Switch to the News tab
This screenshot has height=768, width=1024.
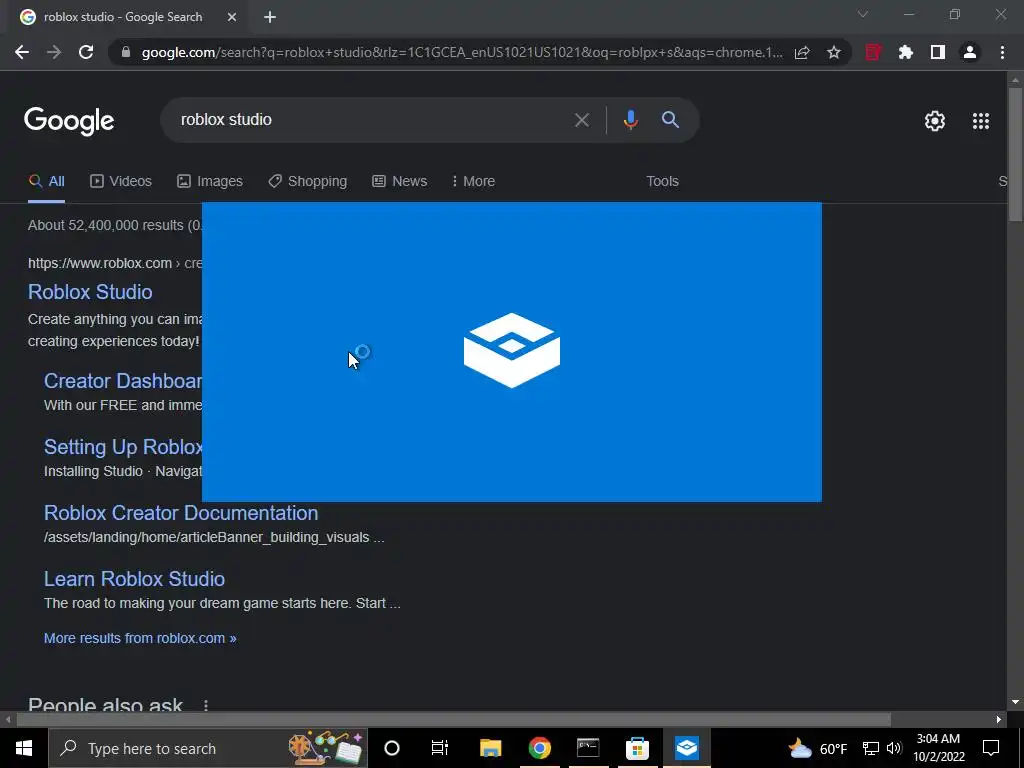pyautogui.click(x=400, y=182)
